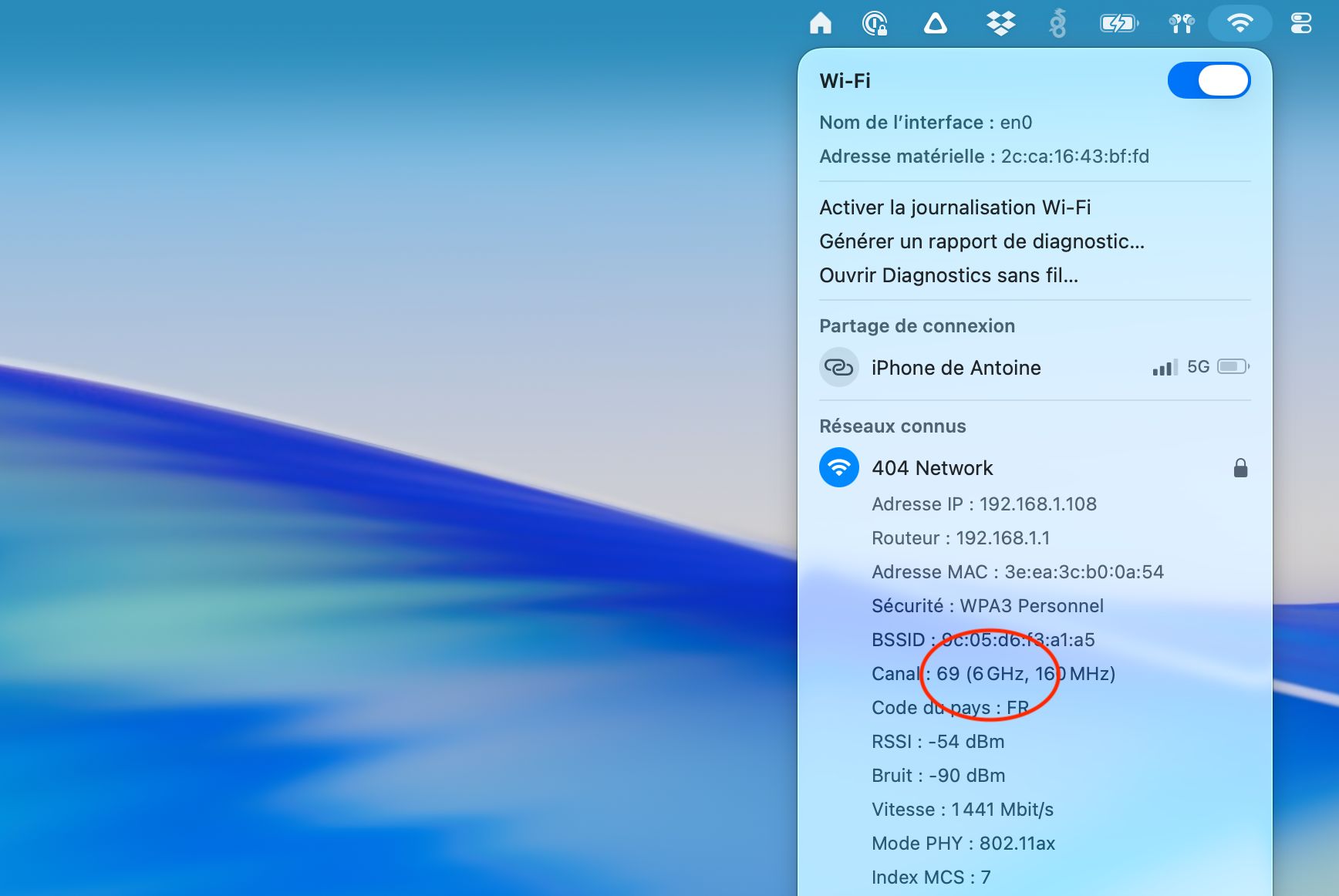Choose Générer un rapport de diagnostic
This screenshot has width=1339, height=896.
(981, 241)
